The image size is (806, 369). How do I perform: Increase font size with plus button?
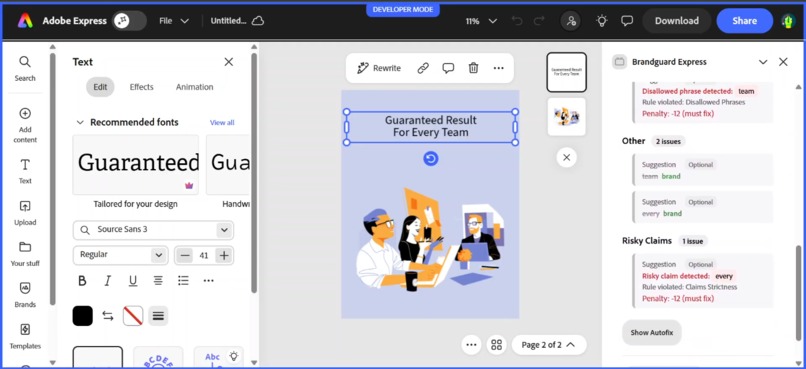[x=223, y=255]
